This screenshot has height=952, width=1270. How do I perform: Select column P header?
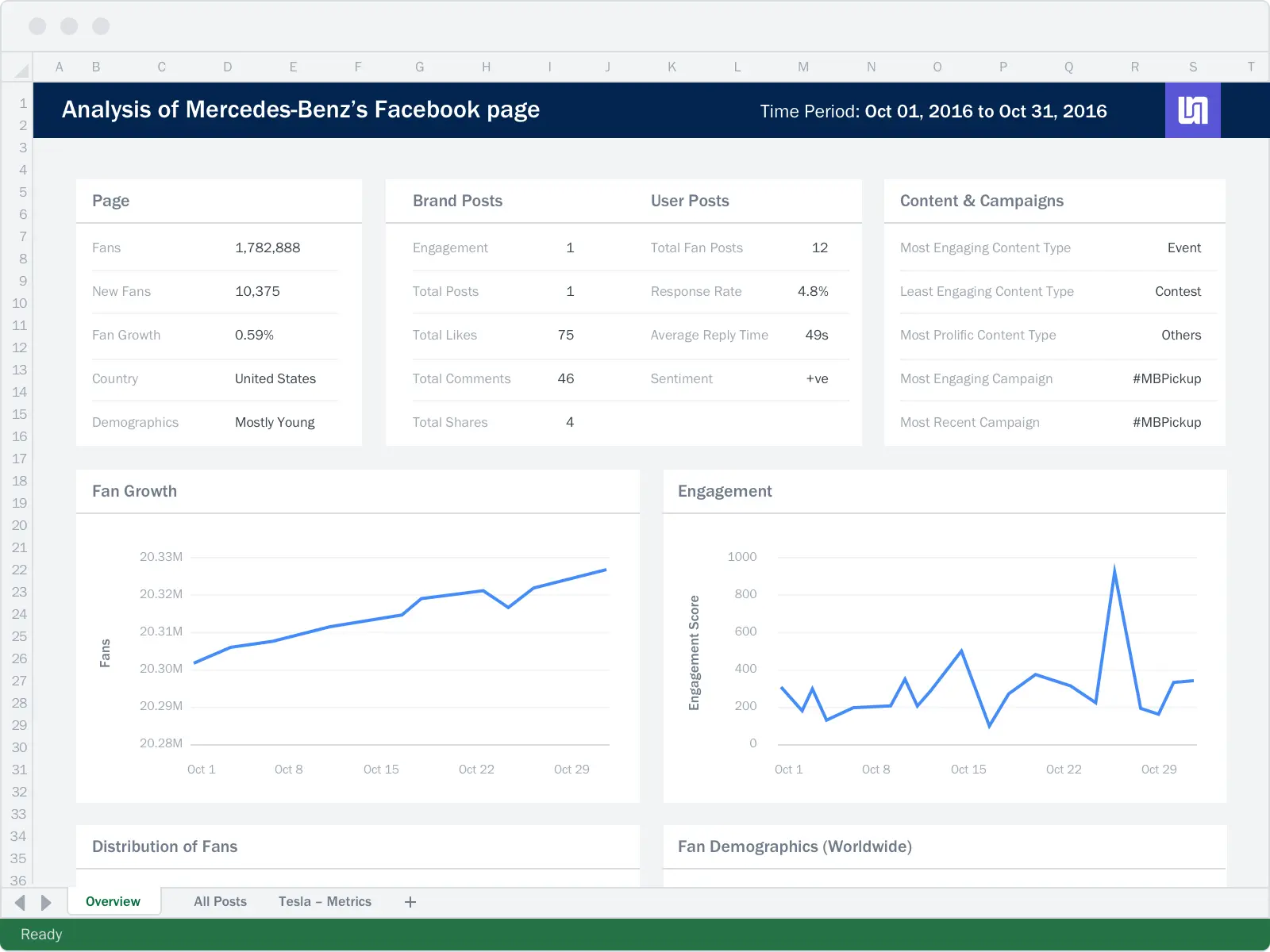pyautogui.click(x=1003, y=67)
